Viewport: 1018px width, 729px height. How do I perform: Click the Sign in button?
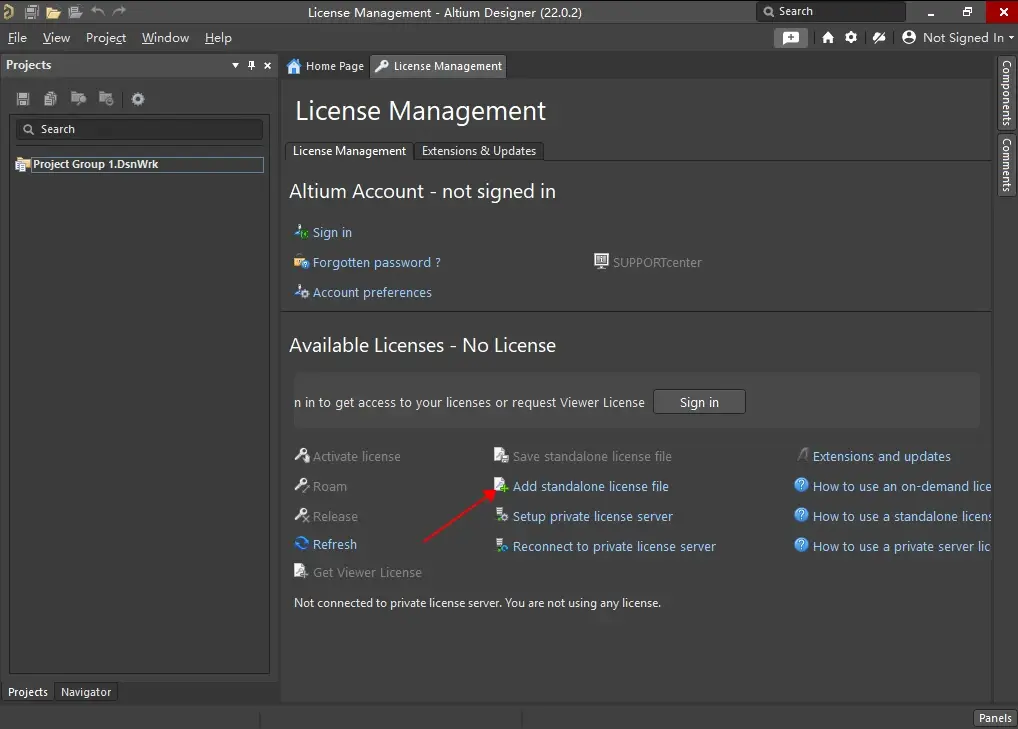pyautogui.click(x=699, y=402)
